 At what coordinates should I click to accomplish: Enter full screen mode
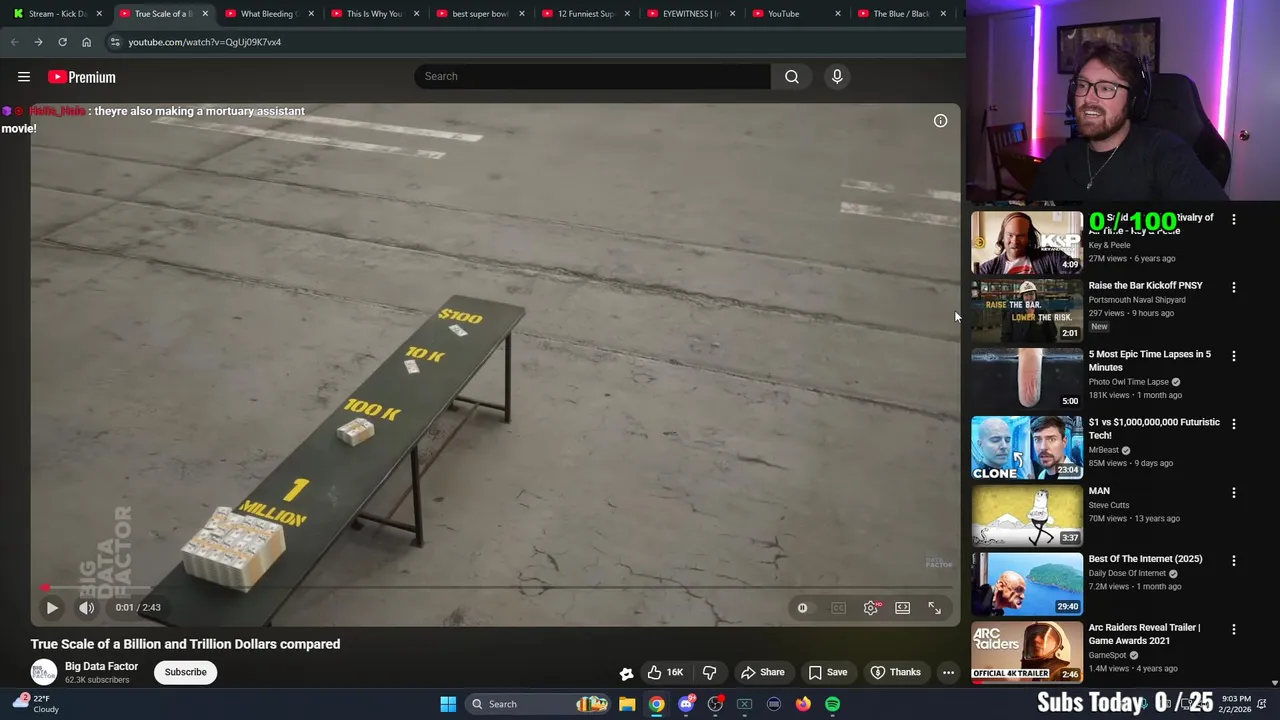pos(934,608)
